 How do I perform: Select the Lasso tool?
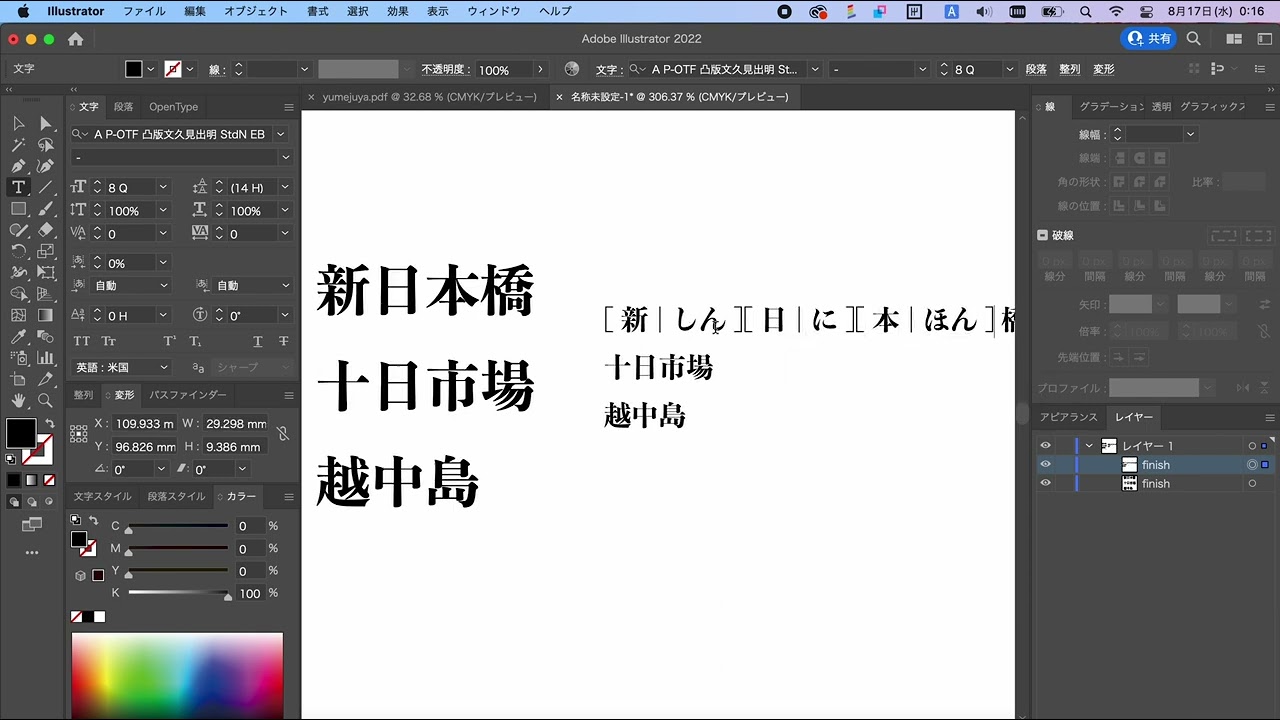click(x=45, y=145)
